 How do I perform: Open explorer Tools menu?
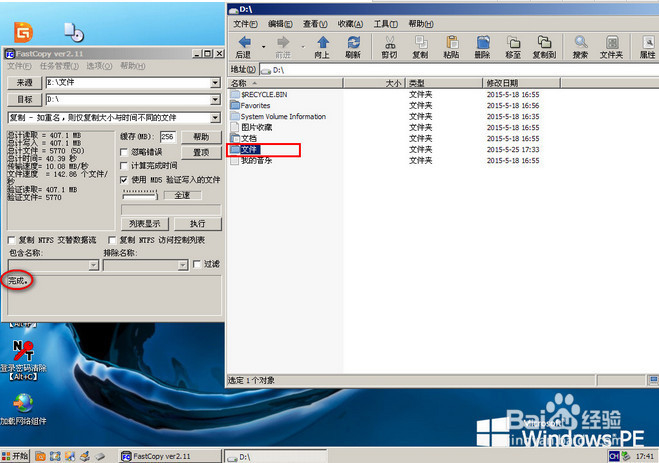click(386, 24)
